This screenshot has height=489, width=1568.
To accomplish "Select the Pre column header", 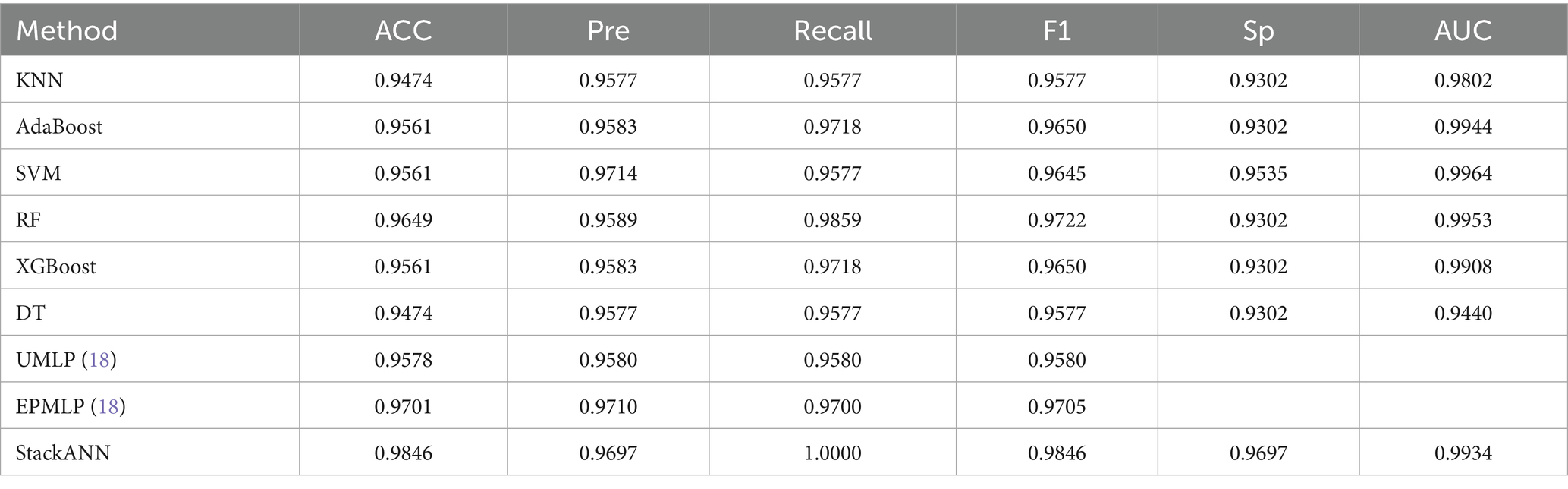I will pyautogui.click(x=608, y=30).
